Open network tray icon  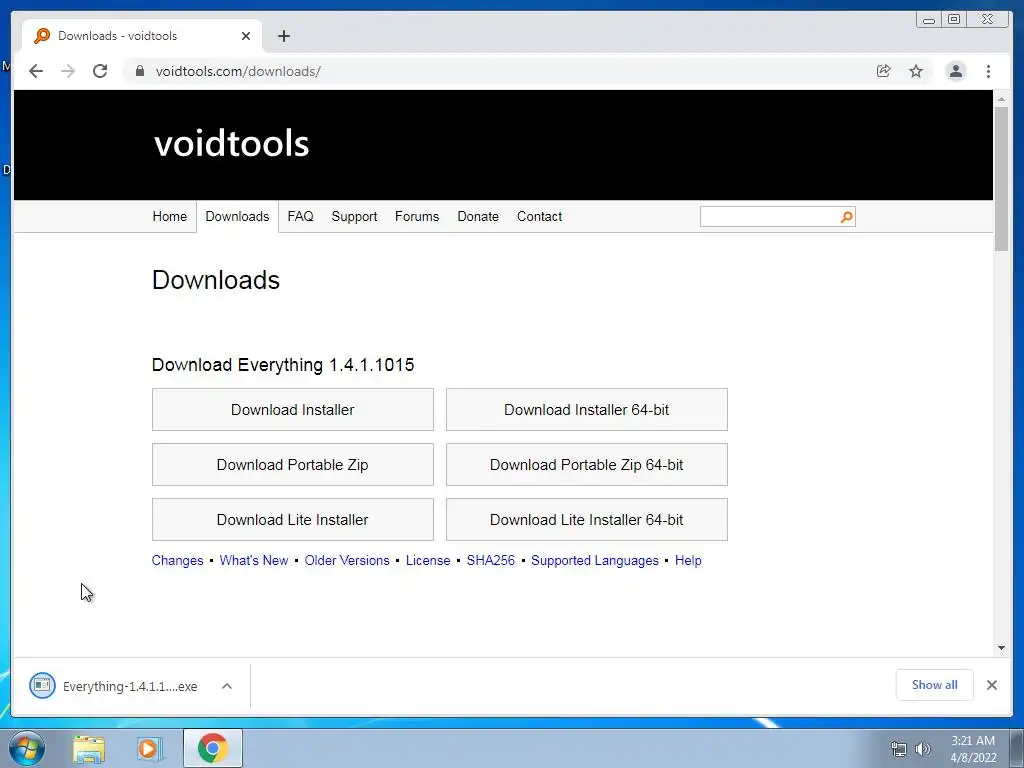899,749
